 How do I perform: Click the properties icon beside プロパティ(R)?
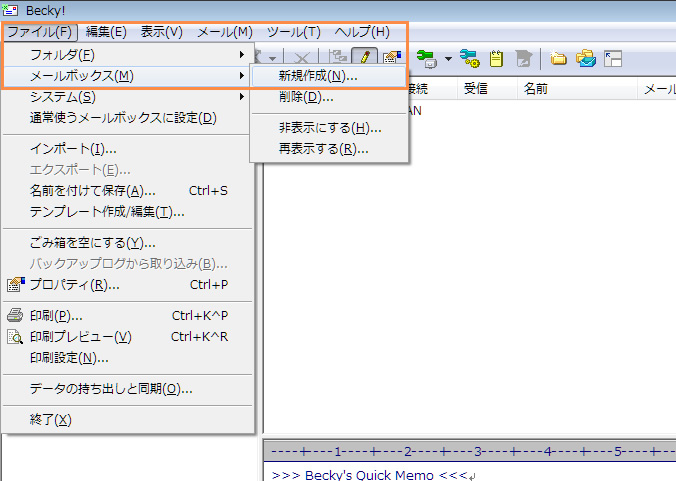(x=15, y=285)
